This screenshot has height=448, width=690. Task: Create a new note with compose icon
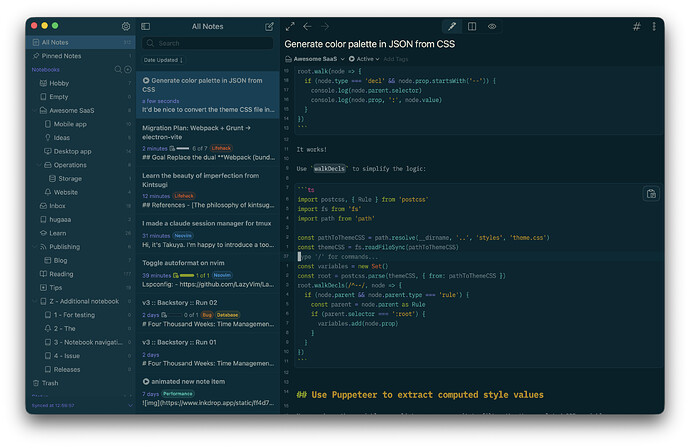[269, 26]
